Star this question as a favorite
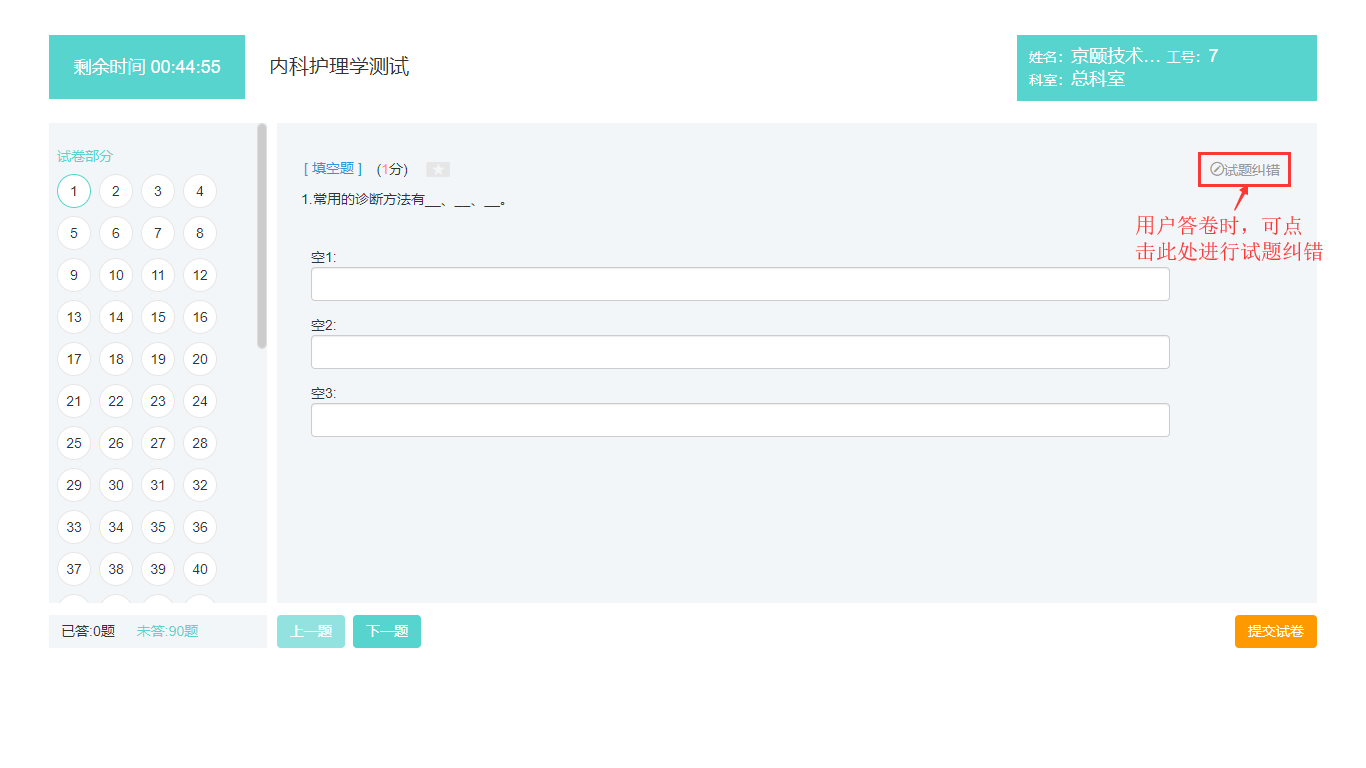The image size is (1366, 768). (438, 169)
